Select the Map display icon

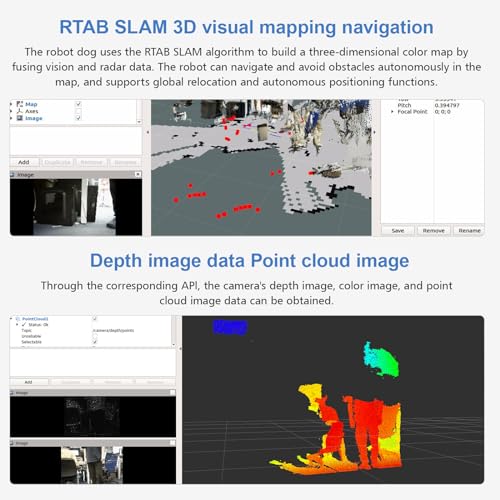coord(20,104)
